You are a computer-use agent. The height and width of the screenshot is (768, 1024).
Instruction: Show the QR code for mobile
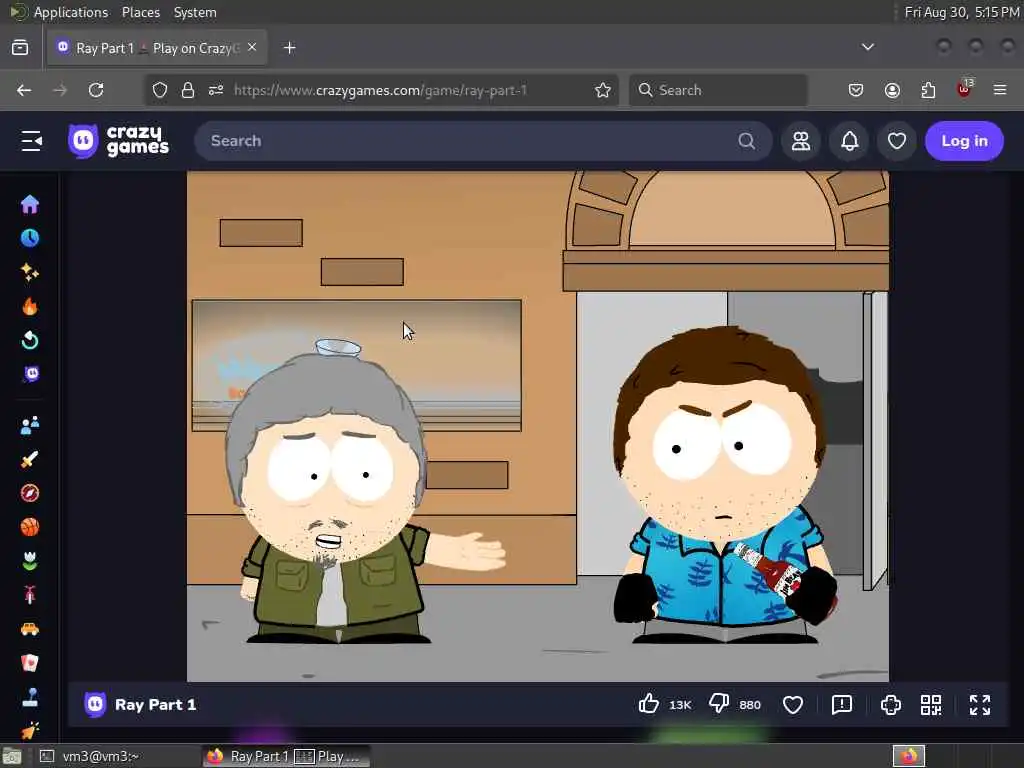pyautogui.click(x=931, y=705)
